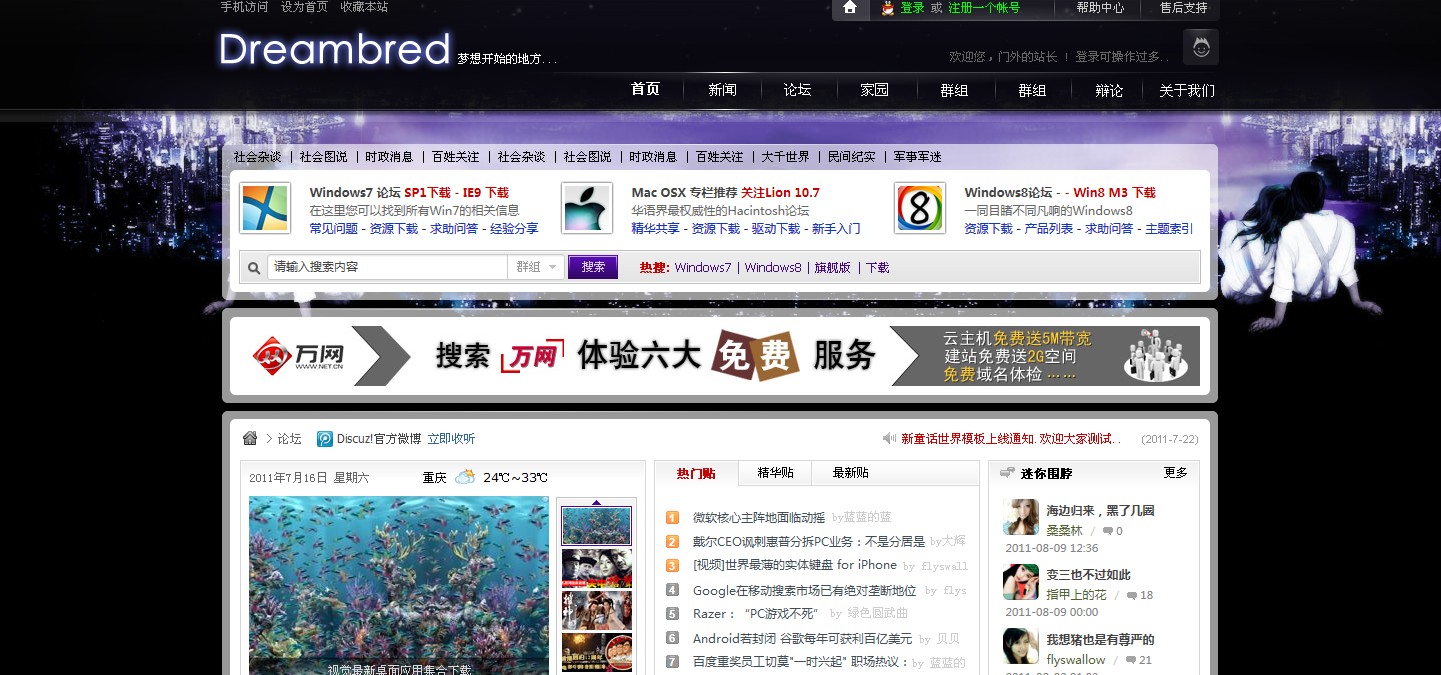Click the green 登录 link

912,8
